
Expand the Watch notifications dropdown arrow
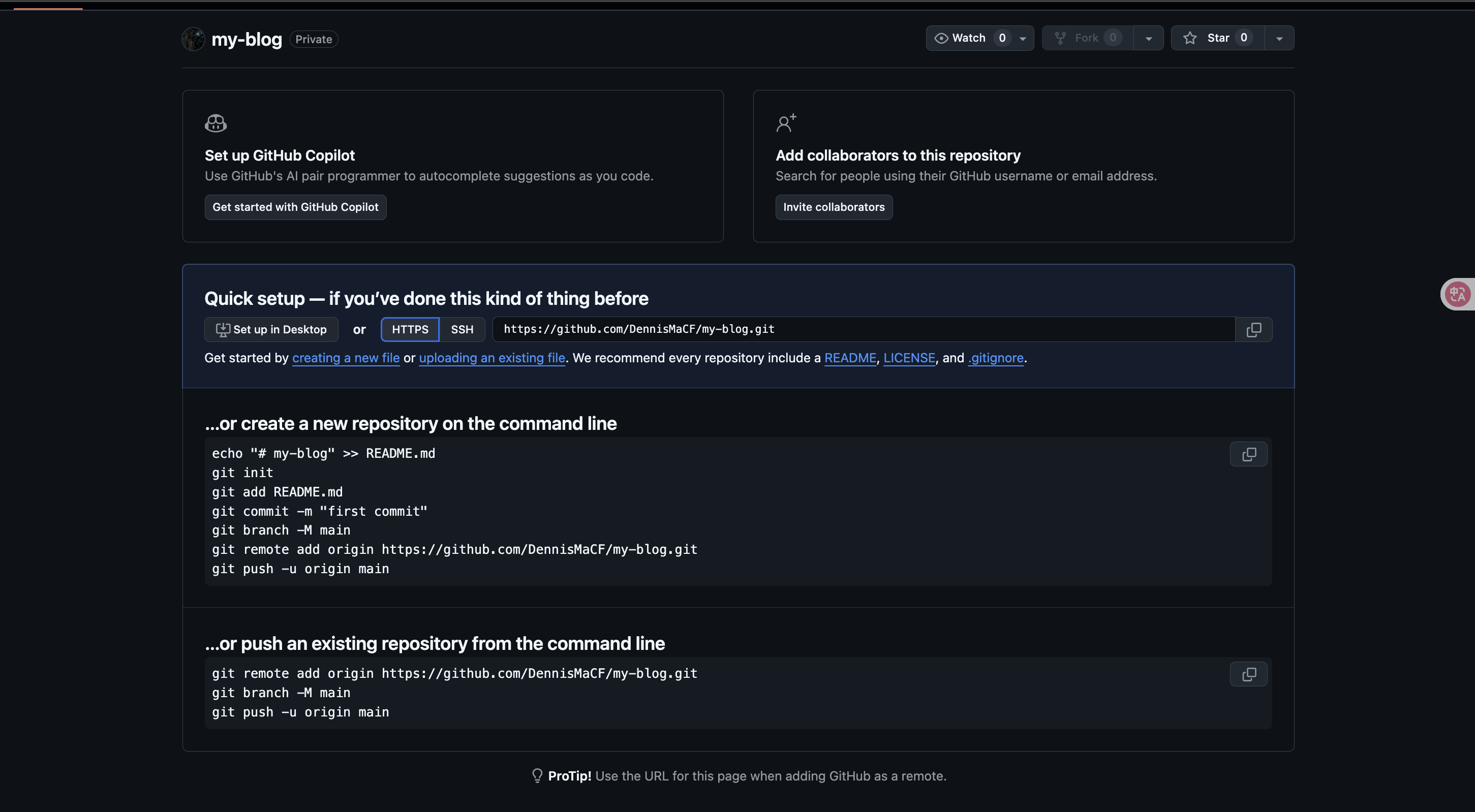coord(1023,39)
